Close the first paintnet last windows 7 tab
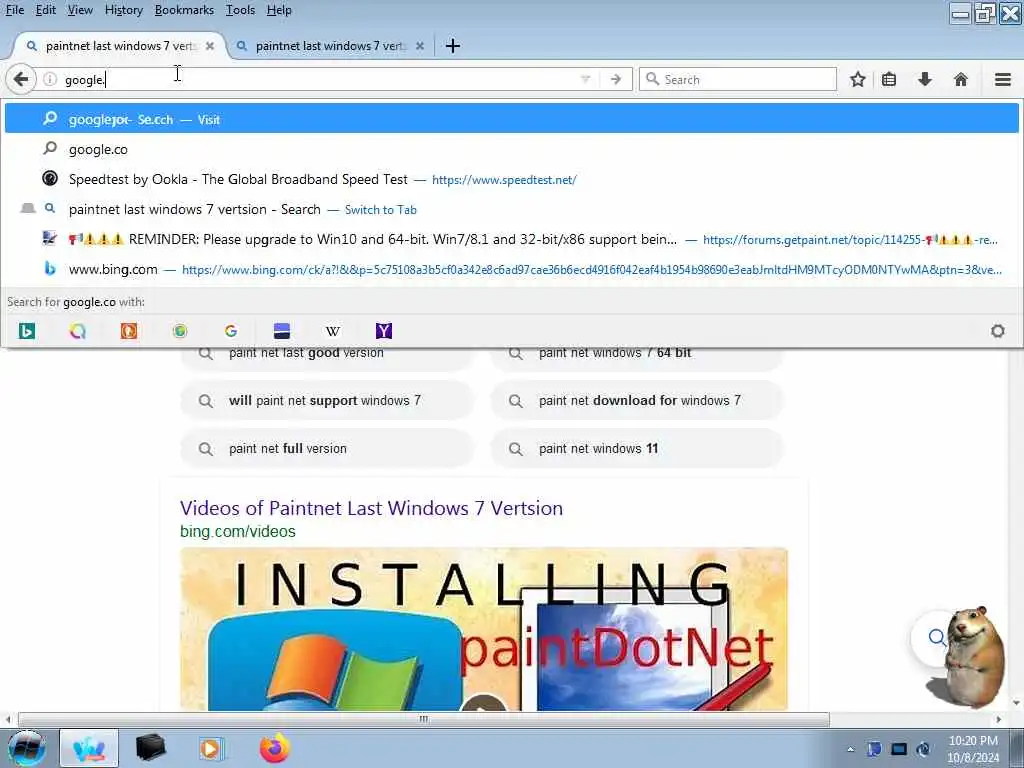Viewport: 1024px width, 768px height. click(210, 46)
